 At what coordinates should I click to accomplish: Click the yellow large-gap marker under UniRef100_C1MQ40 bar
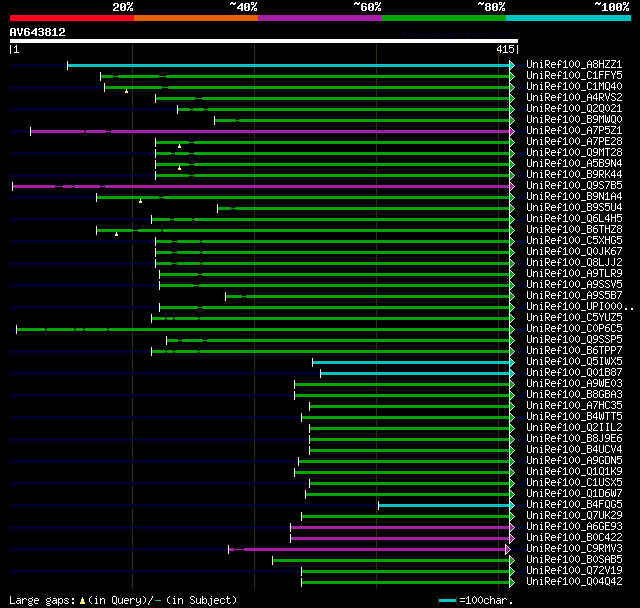(127, 91)
